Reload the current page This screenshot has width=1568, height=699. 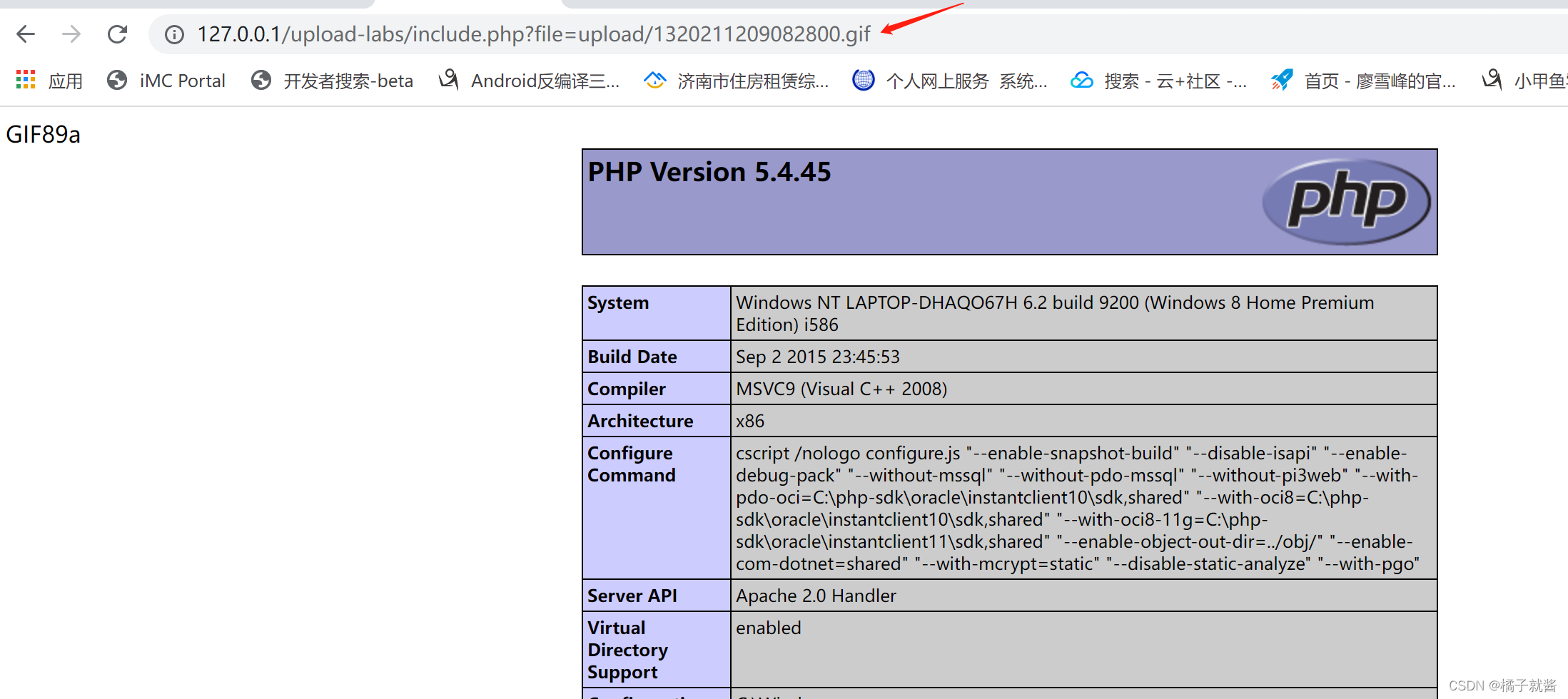pyautogui.click(x=117, y=34)
